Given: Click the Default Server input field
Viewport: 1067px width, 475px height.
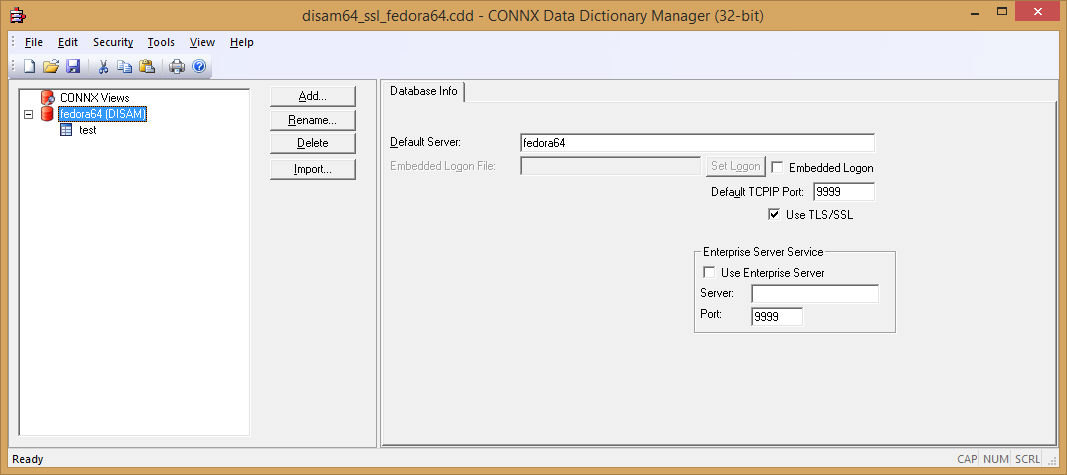Looking at the screenshot, I should pyautogui.click(x=697, y=143).
